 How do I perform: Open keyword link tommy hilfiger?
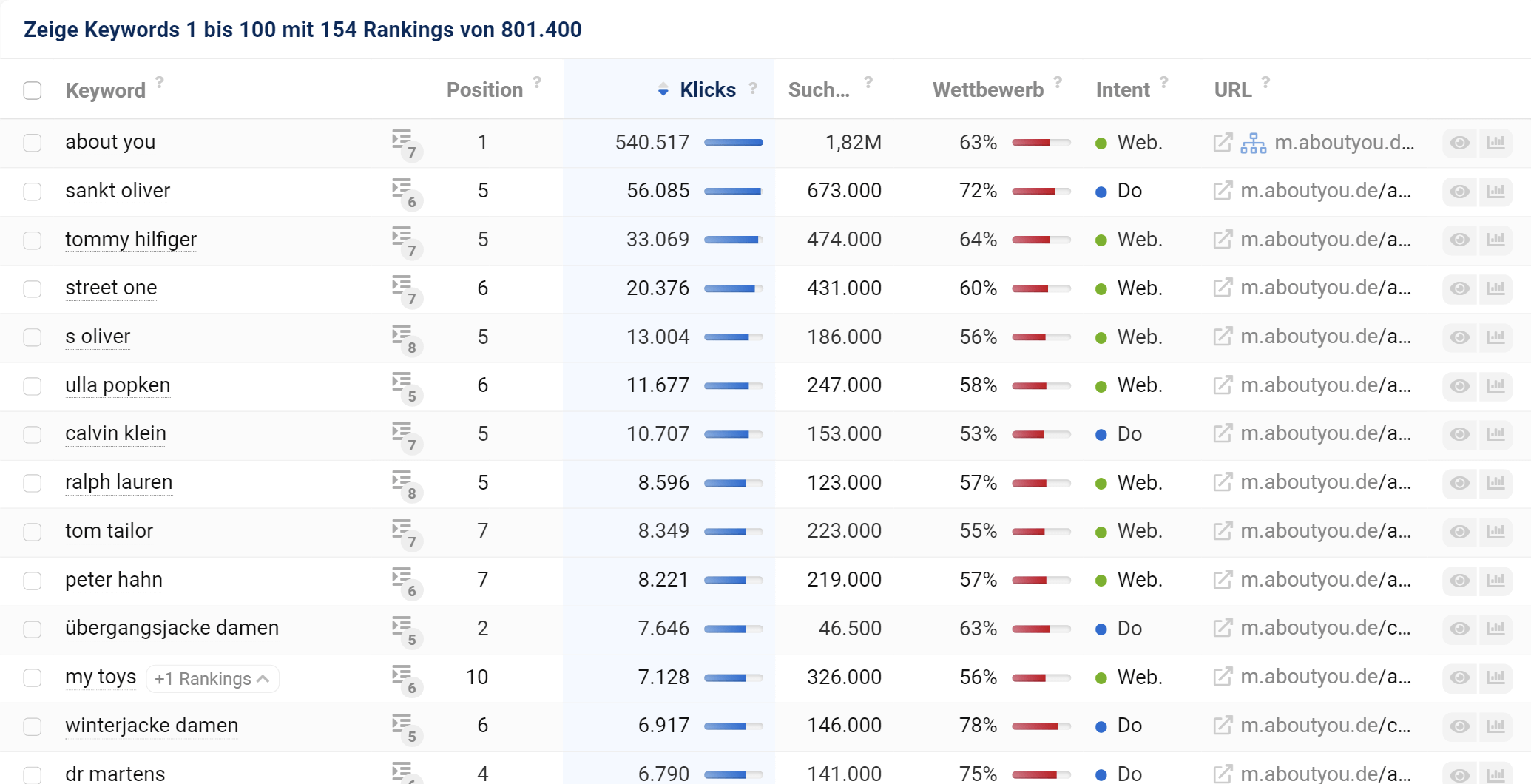tap(131, 239)
